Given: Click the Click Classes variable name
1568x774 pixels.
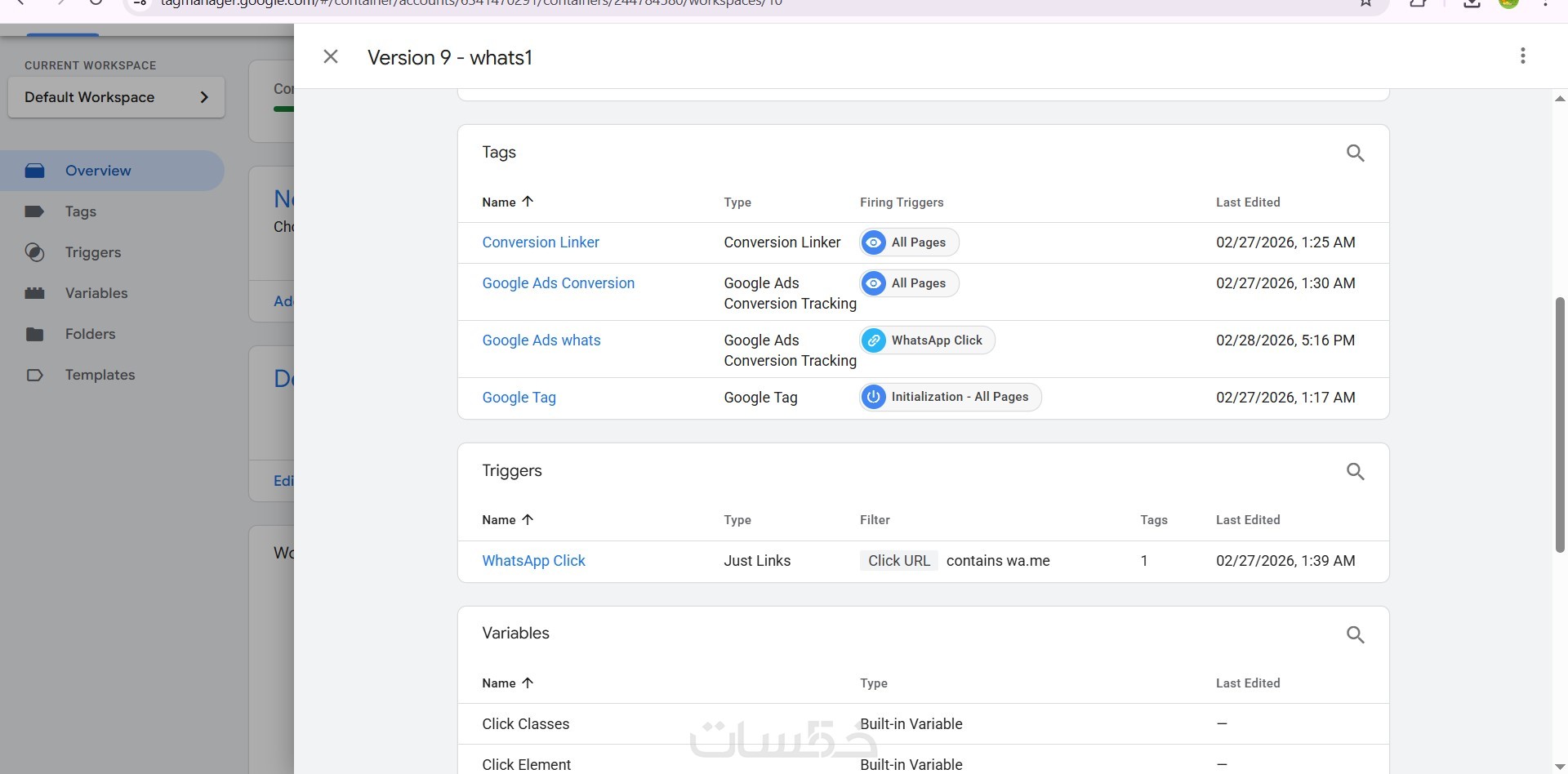Looking at the screenshot, I should tap(526, 724).
